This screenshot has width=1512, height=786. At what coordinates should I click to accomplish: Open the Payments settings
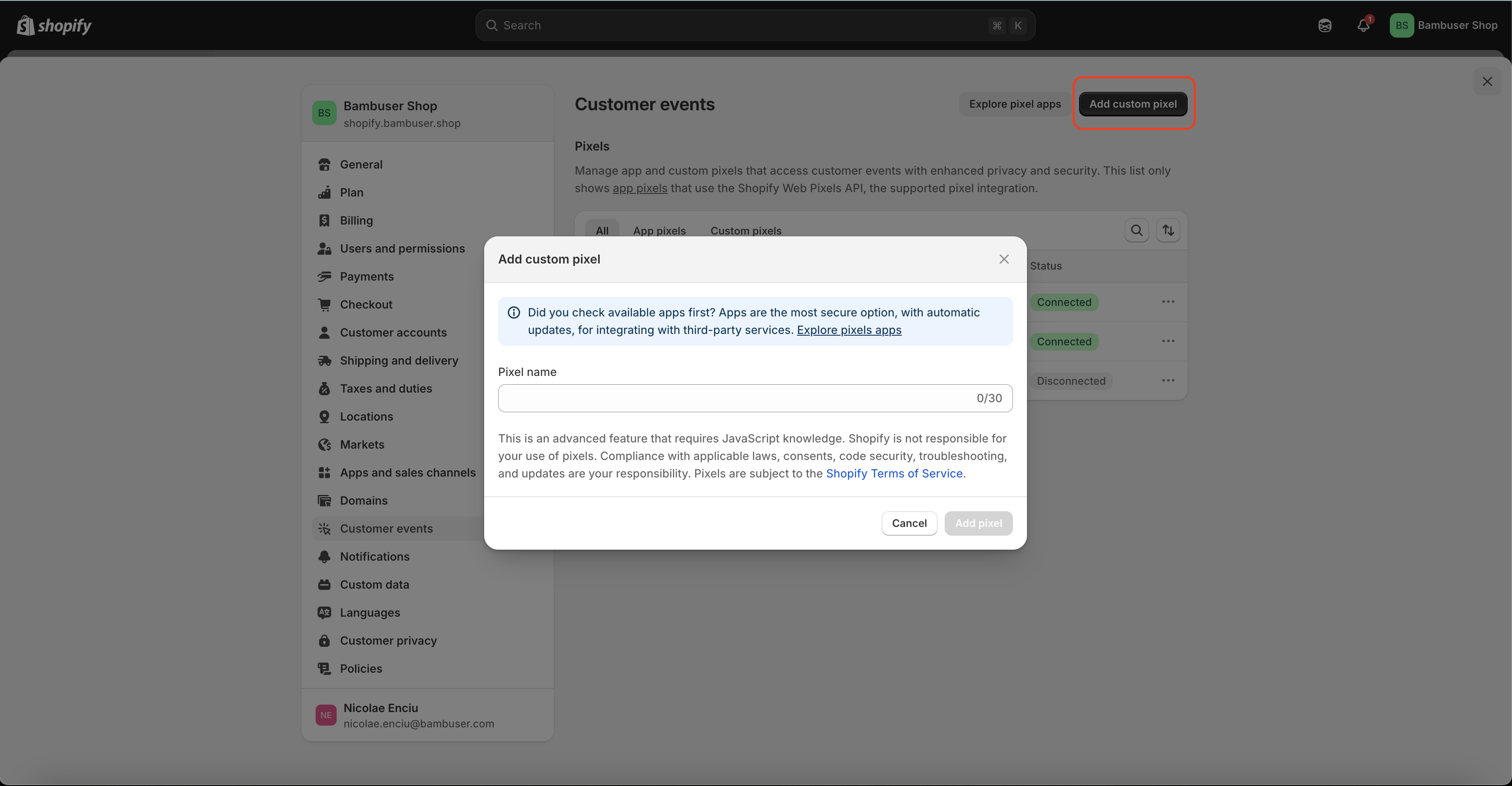pyautogui.click(x=366, y=277)
